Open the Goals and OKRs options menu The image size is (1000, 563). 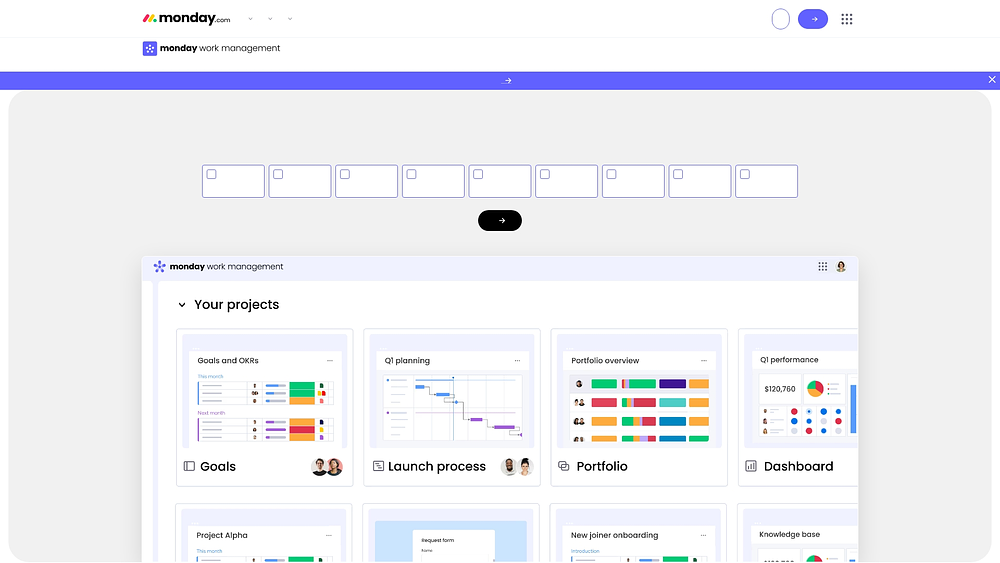pyautogui.click(x=330, y=361)
